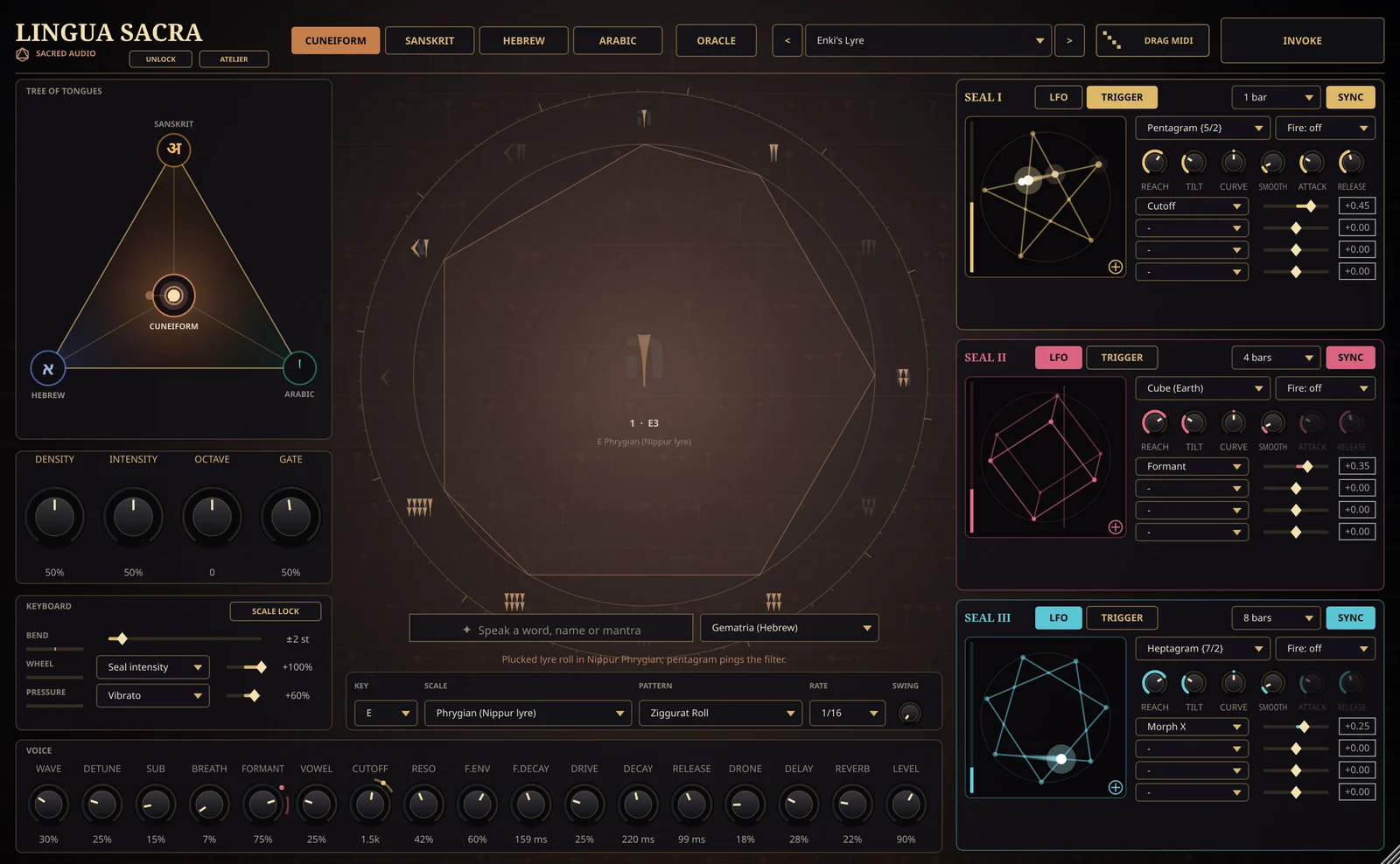Click the Speak a word input field
This screenshot has height=864, width=1400.
click(x=551, y=628)
